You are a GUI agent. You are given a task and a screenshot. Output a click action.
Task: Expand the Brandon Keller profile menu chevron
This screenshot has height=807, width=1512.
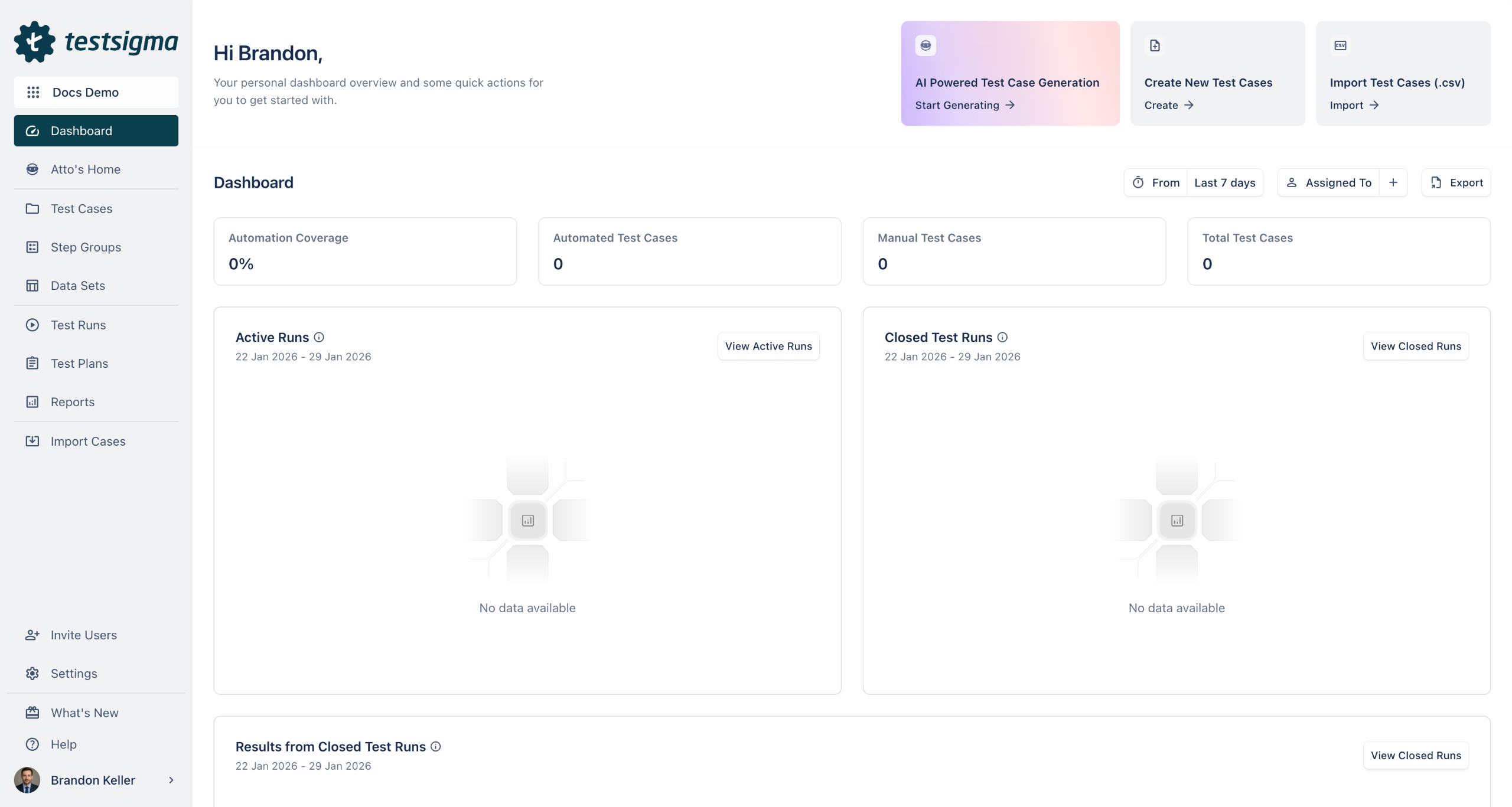coord(171,780)
